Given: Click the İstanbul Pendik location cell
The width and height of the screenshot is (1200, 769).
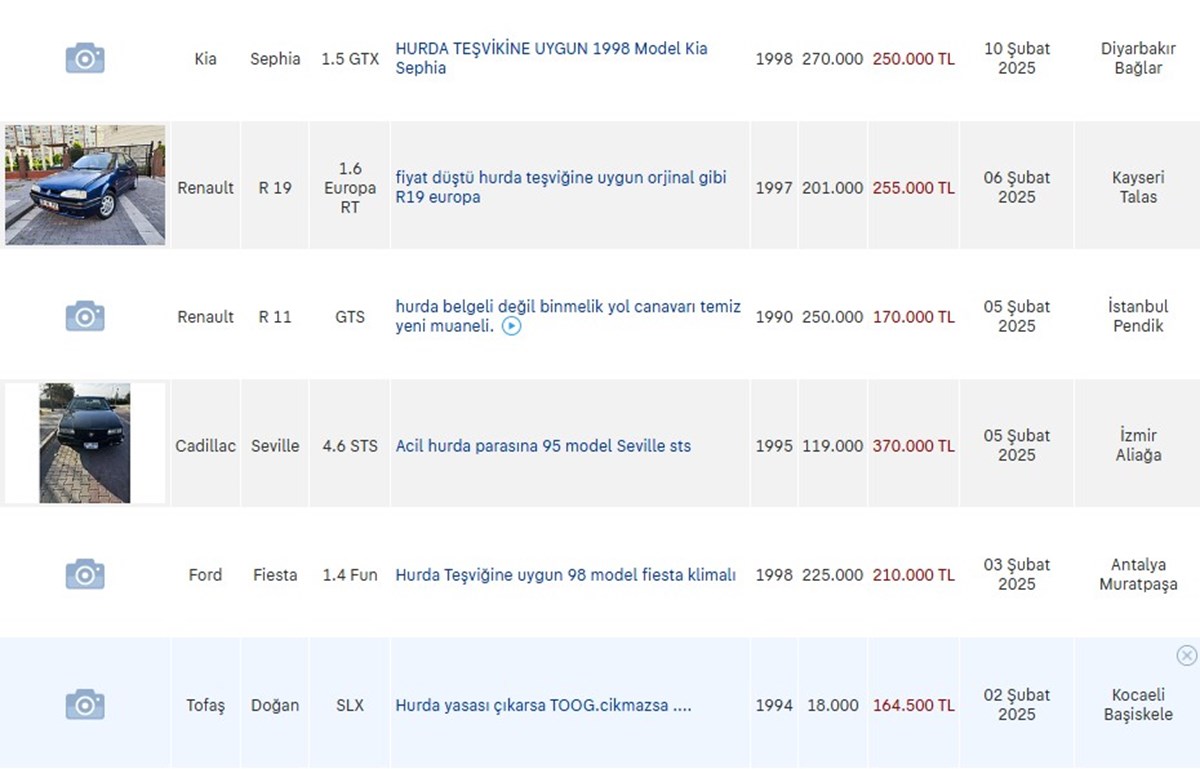Looking at the screenshot, I should point(1138,316).
